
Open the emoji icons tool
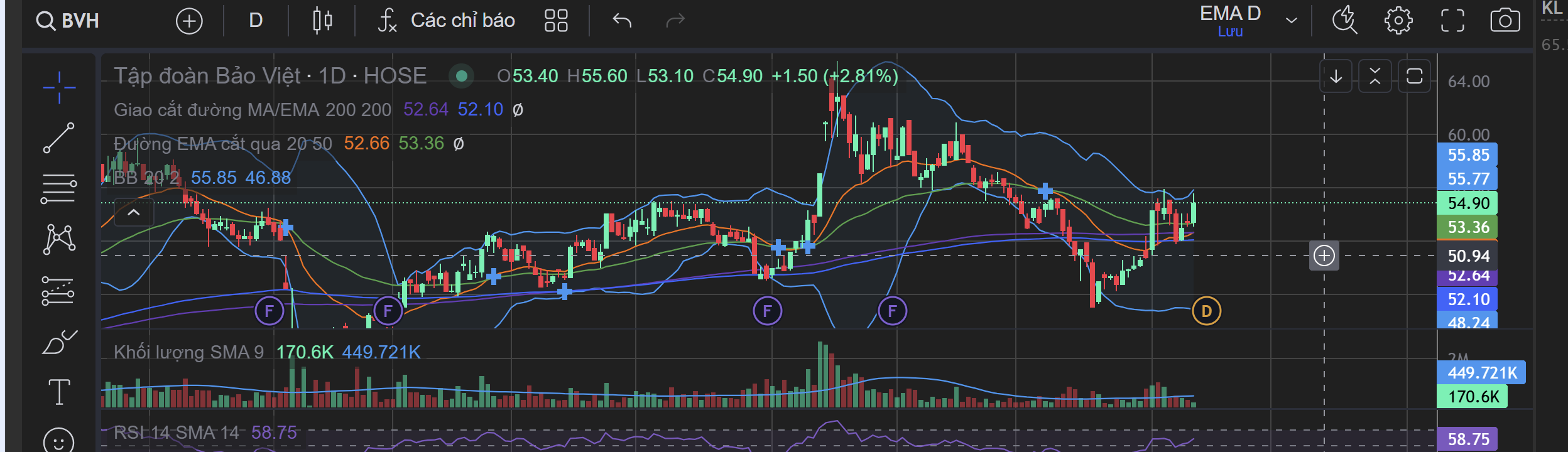click(x=59, y=441)
